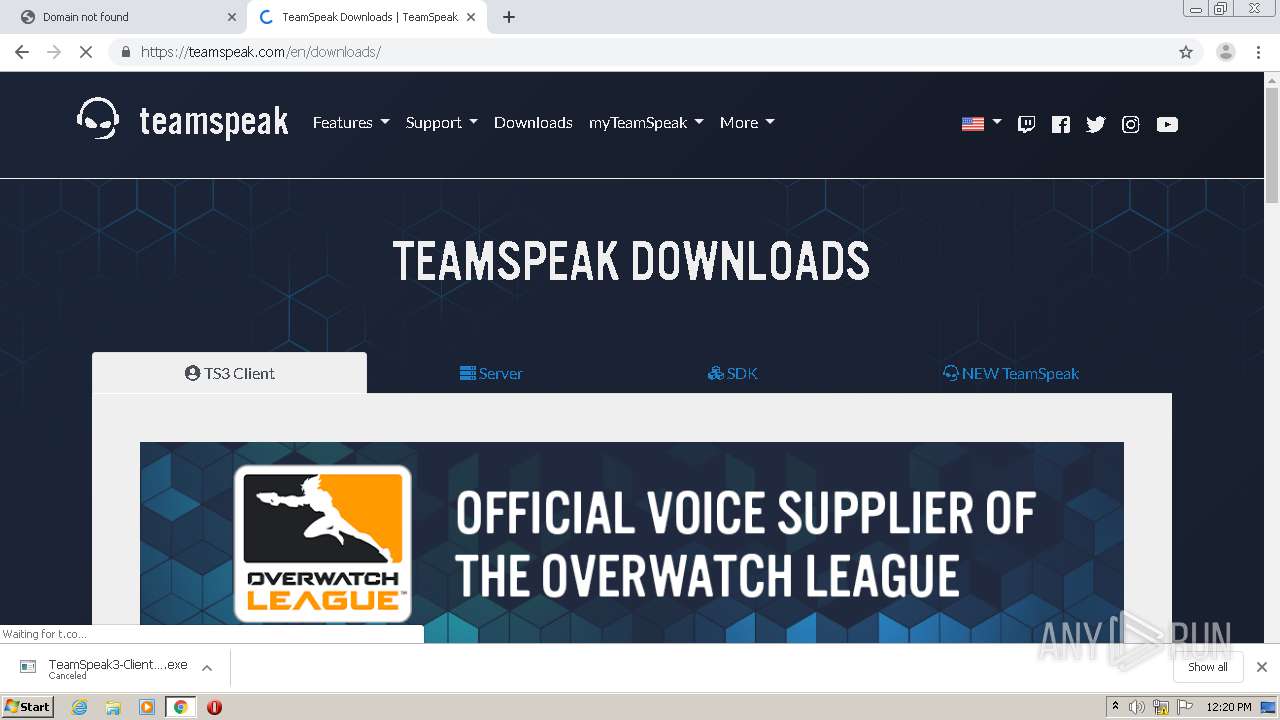Close the Domain not found tab
Screen dimensions: 1280x720
pyautogui.click(x=232, y=17)
